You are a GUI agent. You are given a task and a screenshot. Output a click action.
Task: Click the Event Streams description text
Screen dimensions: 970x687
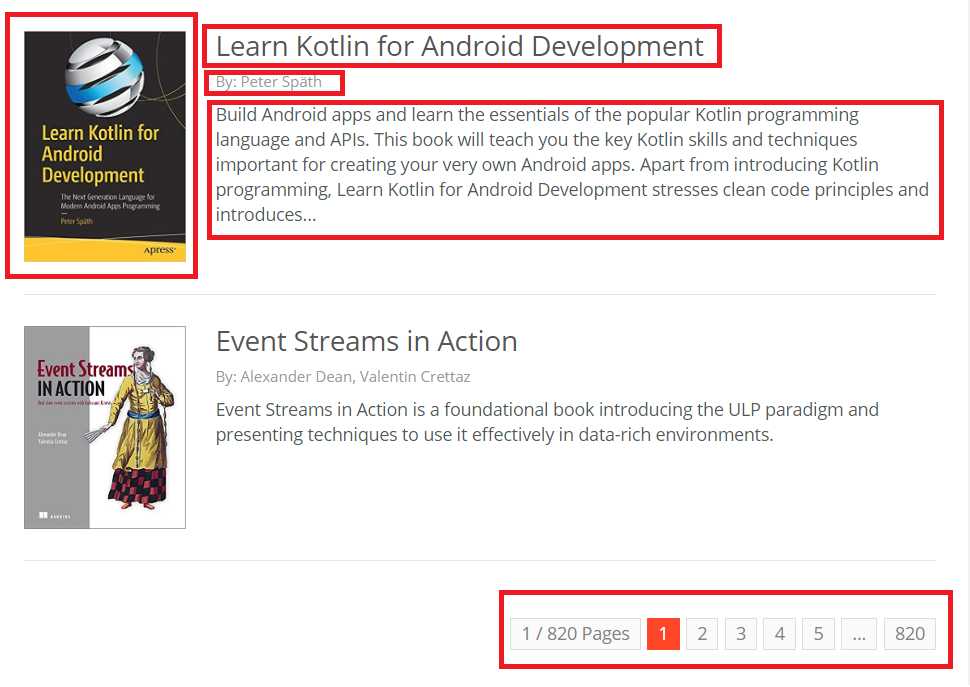click(x=547, y=422)
